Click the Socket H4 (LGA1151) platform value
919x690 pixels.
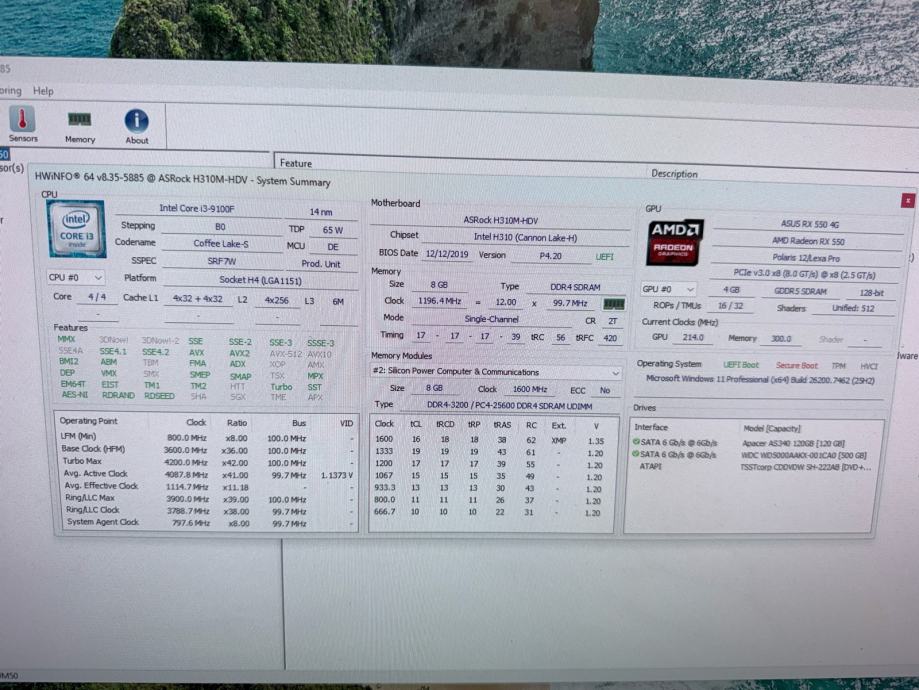260,280
